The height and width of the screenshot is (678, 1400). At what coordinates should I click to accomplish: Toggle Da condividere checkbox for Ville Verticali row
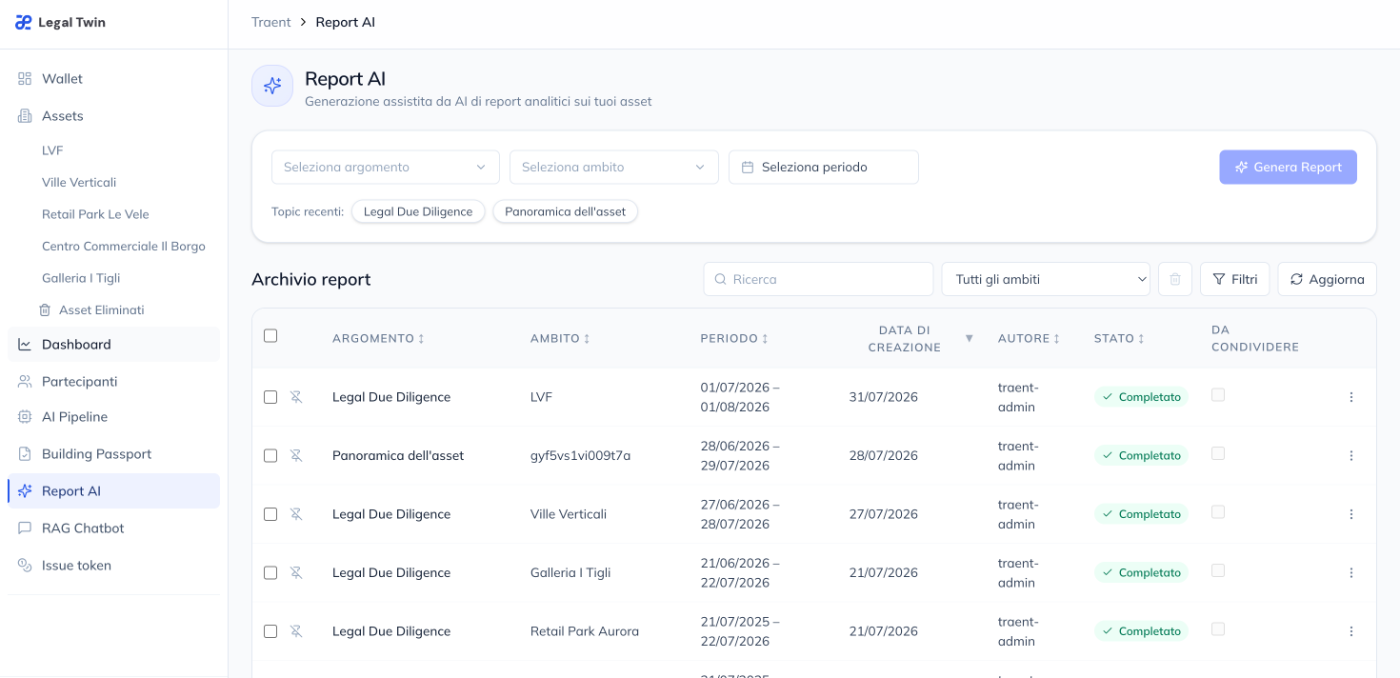(1217, 512)
